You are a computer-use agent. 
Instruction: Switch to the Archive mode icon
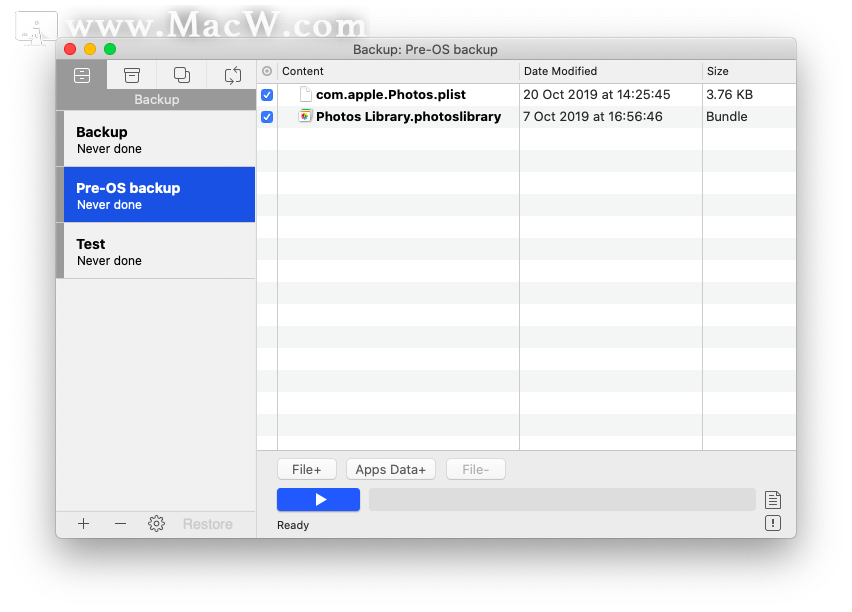pyautogui.click(x=131, y=75)
